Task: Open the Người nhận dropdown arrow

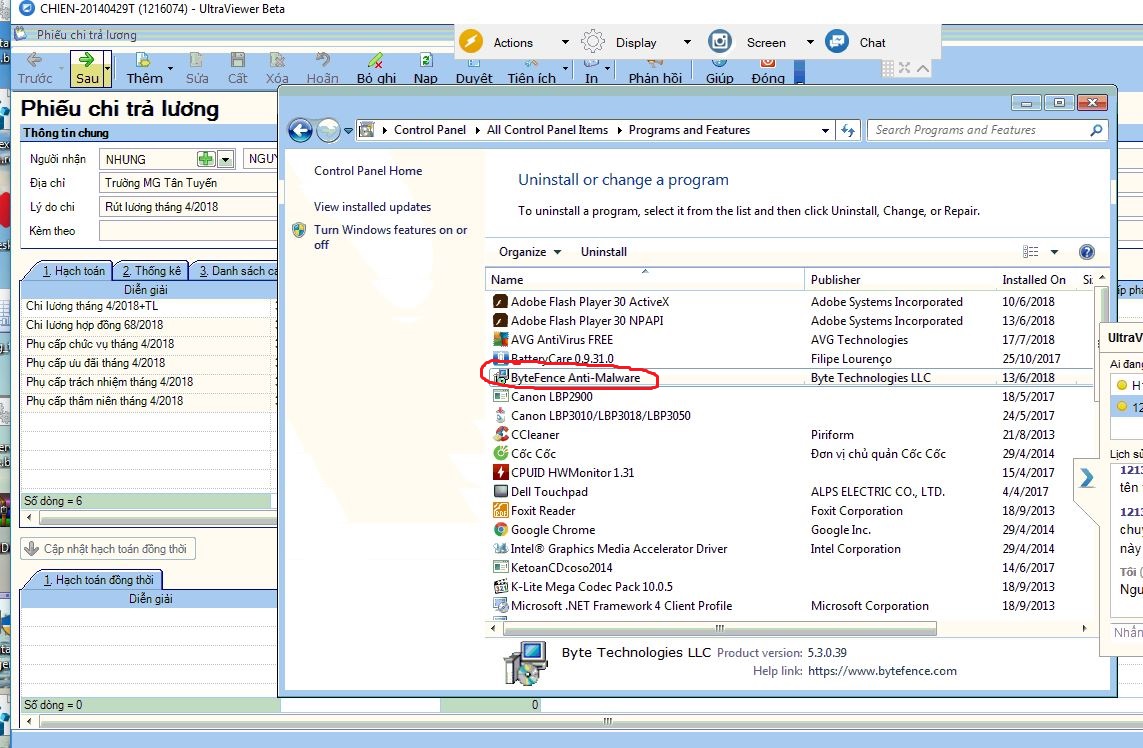Action: coord(225,159)
